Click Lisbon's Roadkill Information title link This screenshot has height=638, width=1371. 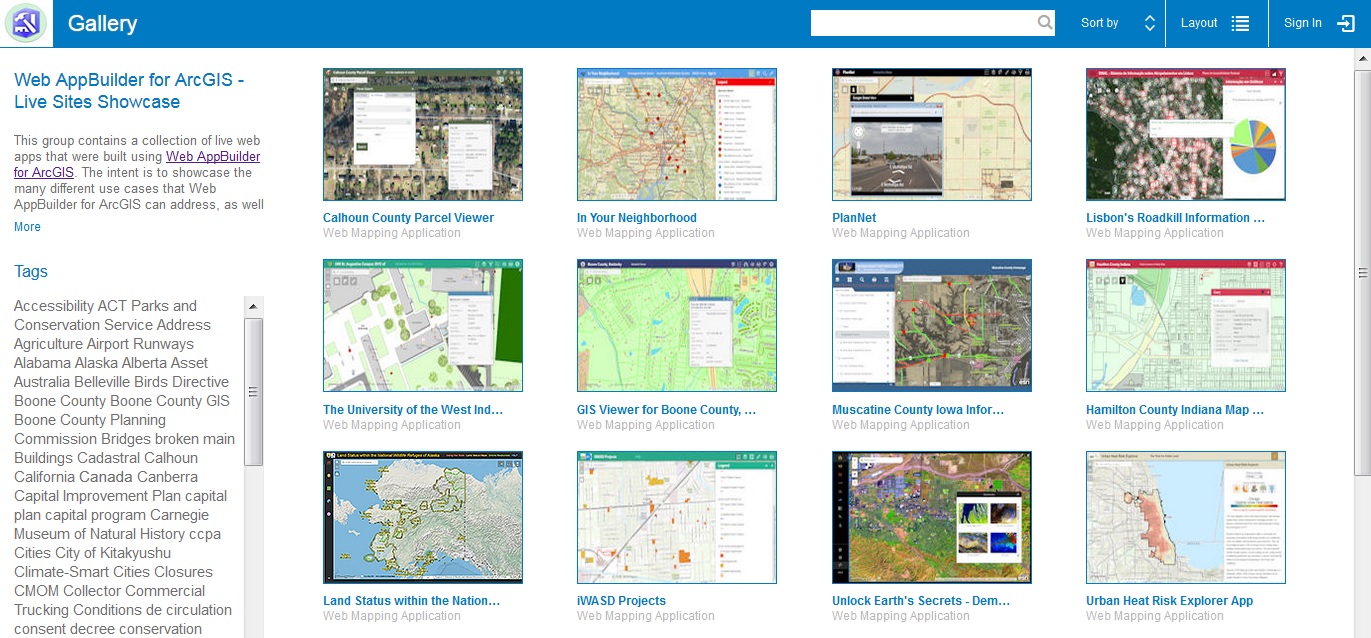1176,217
